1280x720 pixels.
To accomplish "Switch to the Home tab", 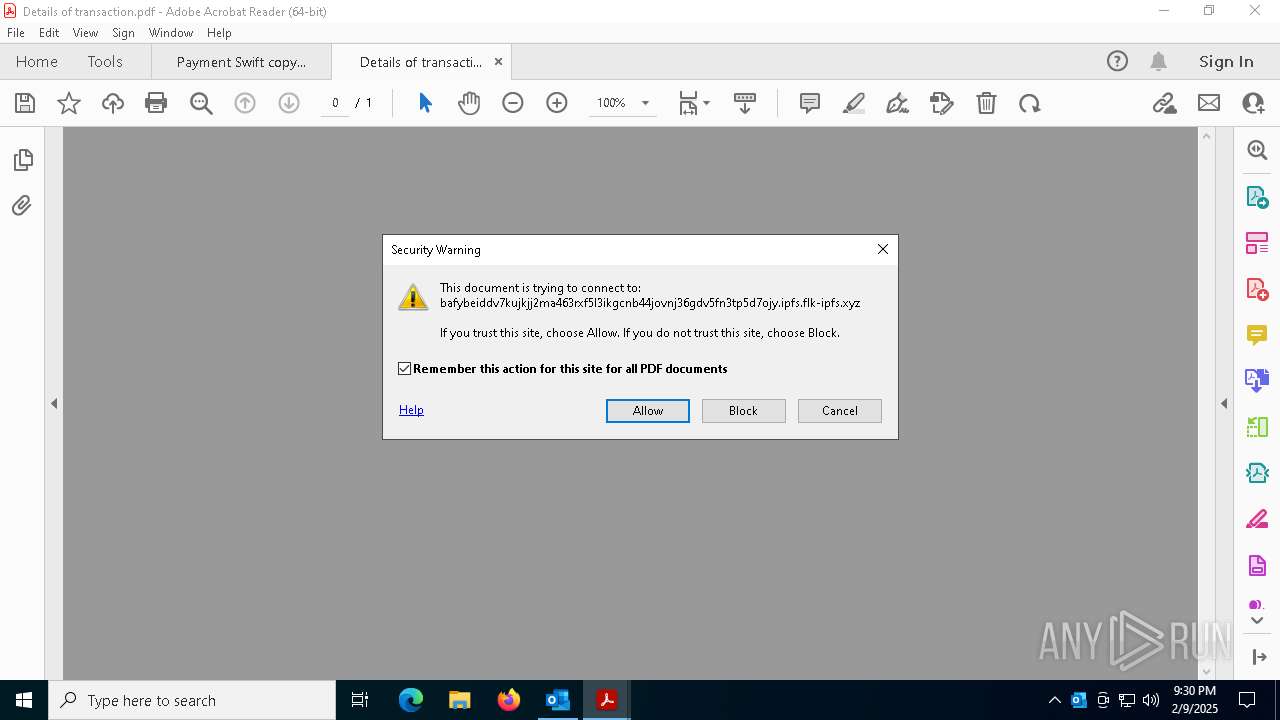I will pos(37,61).
